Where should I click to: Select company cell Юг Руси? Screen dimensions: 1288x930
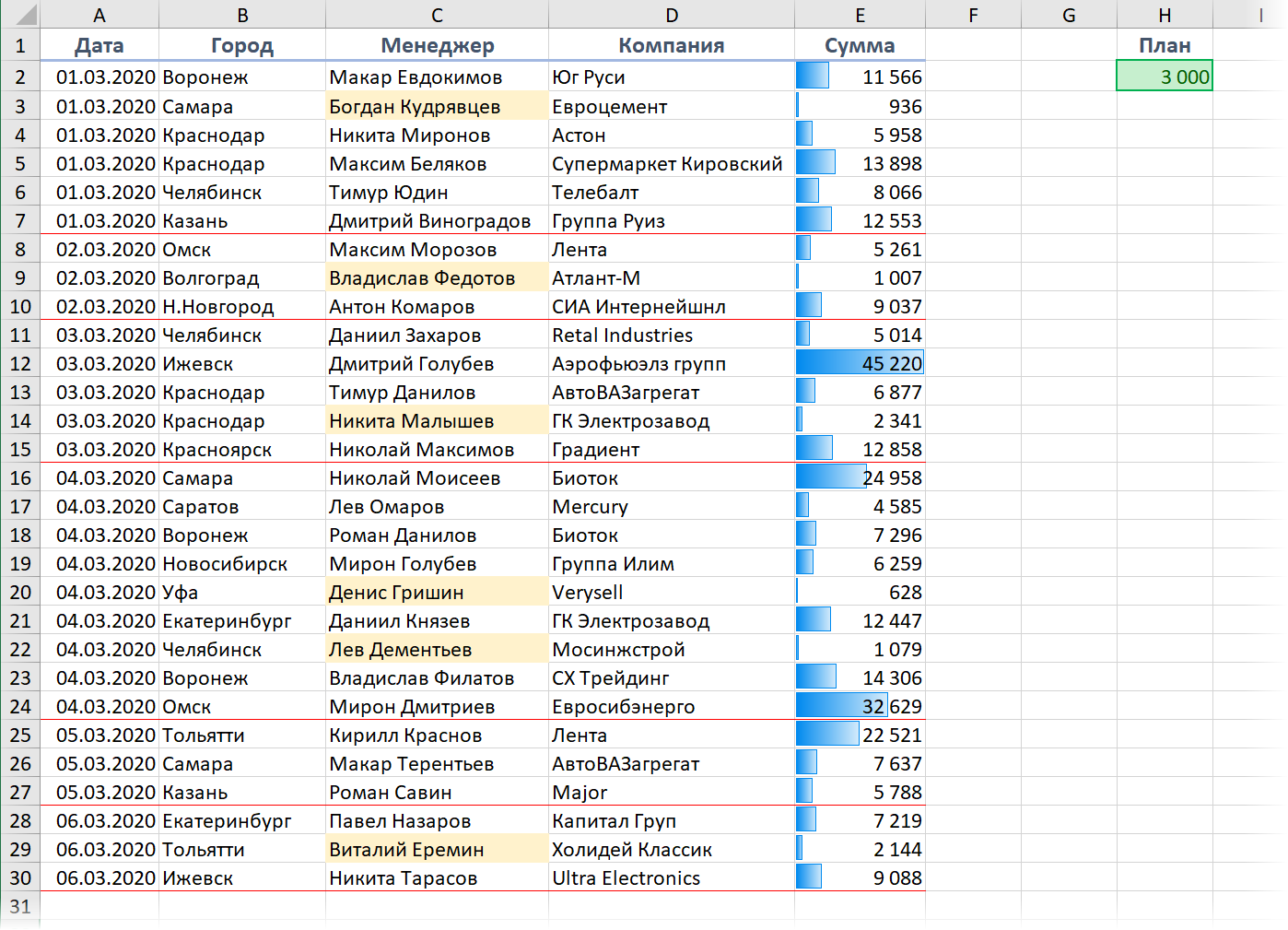pyautogui.click(x=672, y=77)
